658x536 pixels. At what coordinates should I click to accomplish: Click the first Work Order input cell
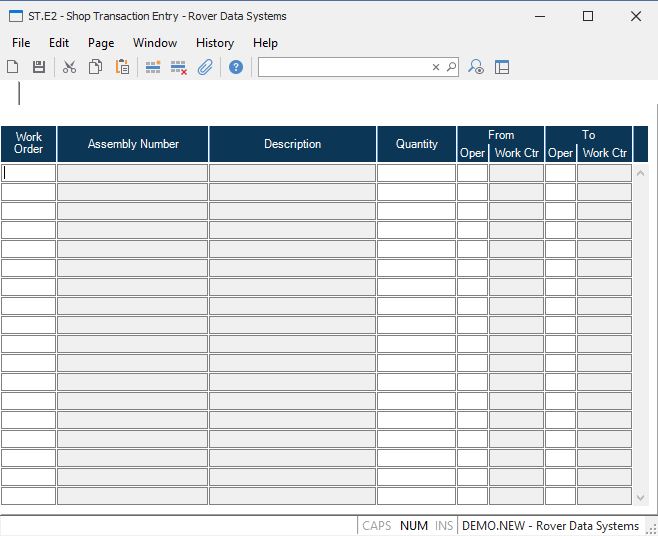(x=29, y=173)
